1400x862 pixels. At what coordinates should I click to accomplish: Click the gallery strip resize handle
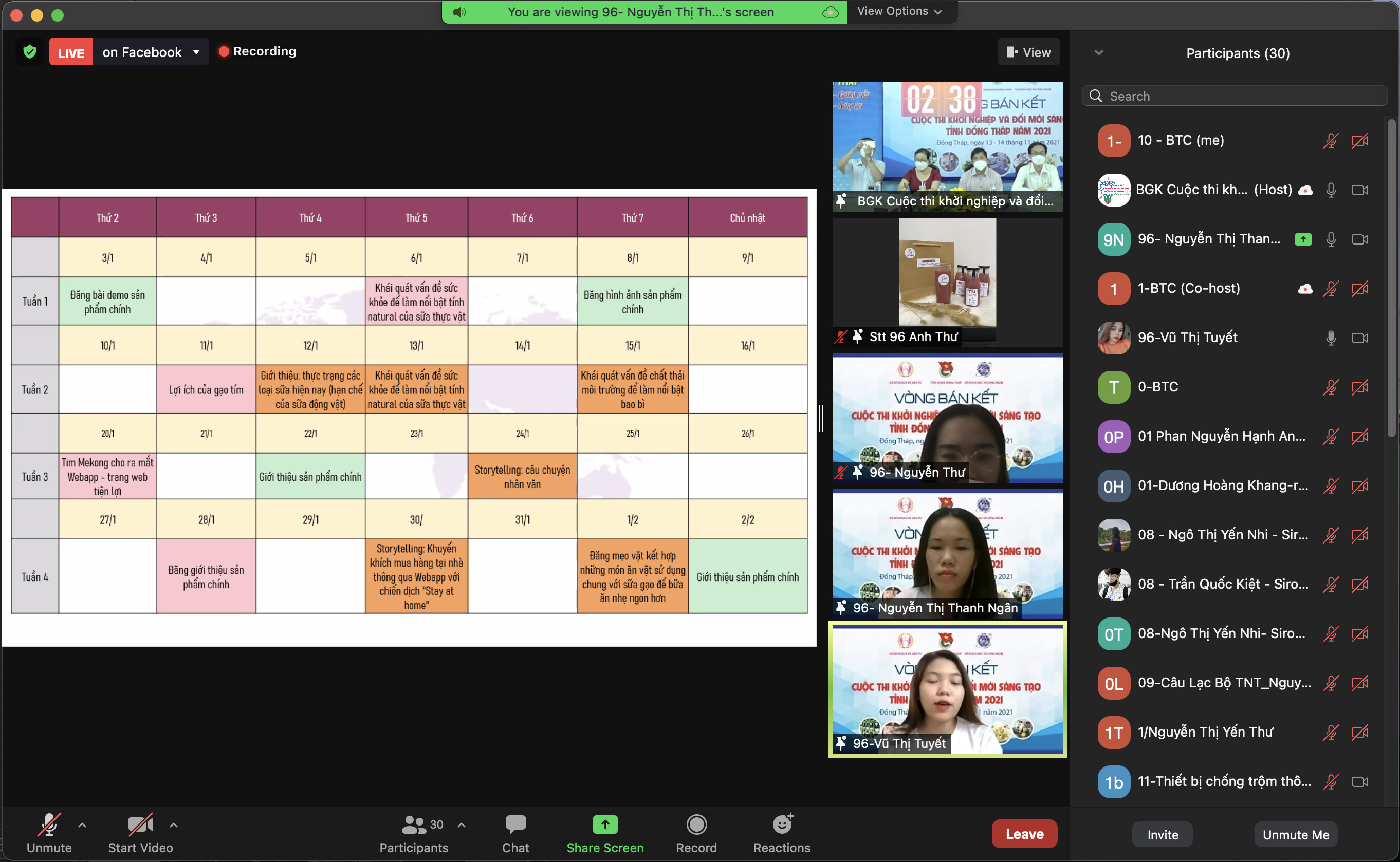point(822,418)
